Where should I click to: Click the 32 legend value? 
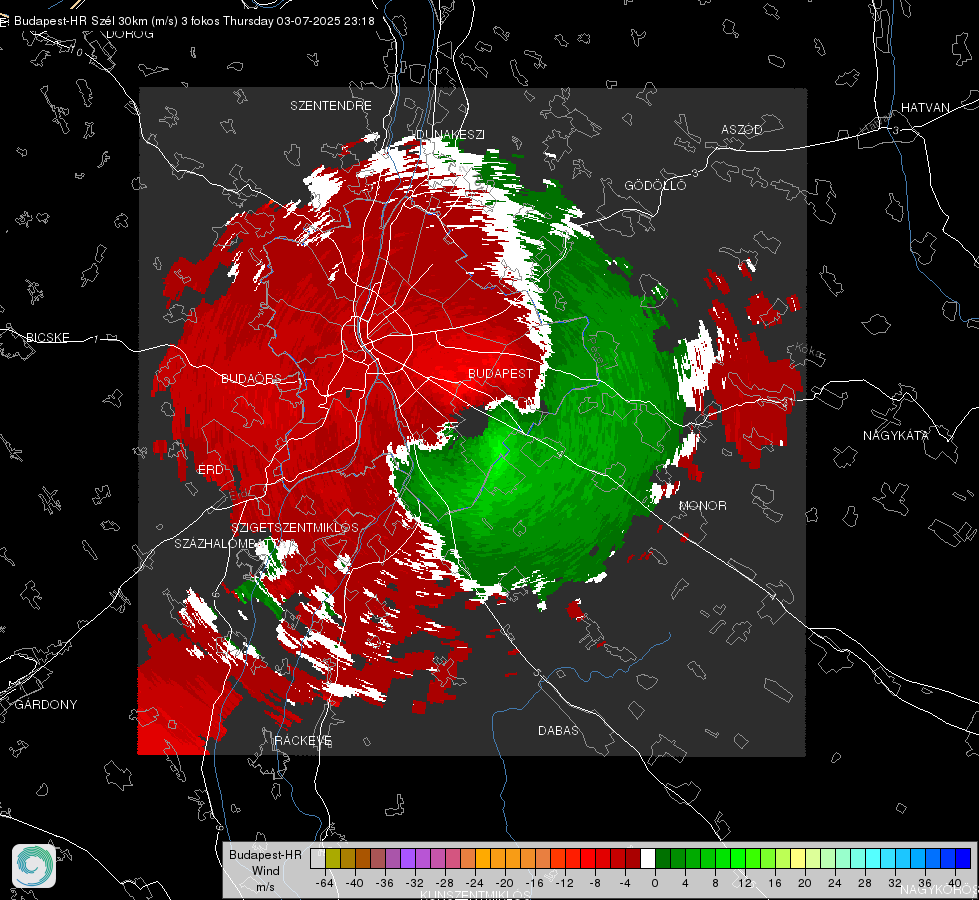(x=895, y=883)
